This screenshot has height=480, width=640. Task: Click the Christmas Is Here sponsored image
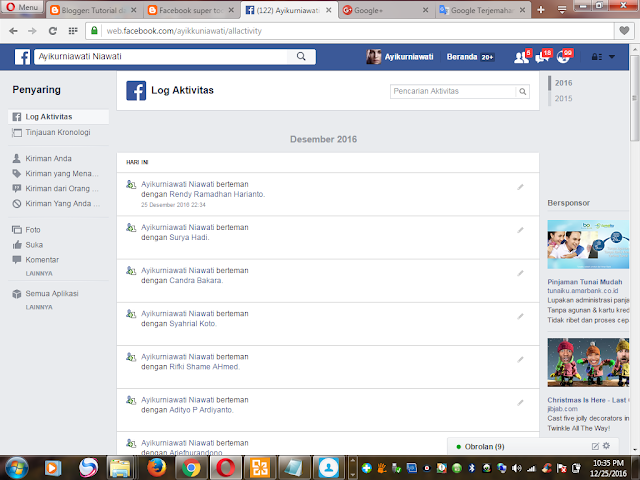point(588,362)
